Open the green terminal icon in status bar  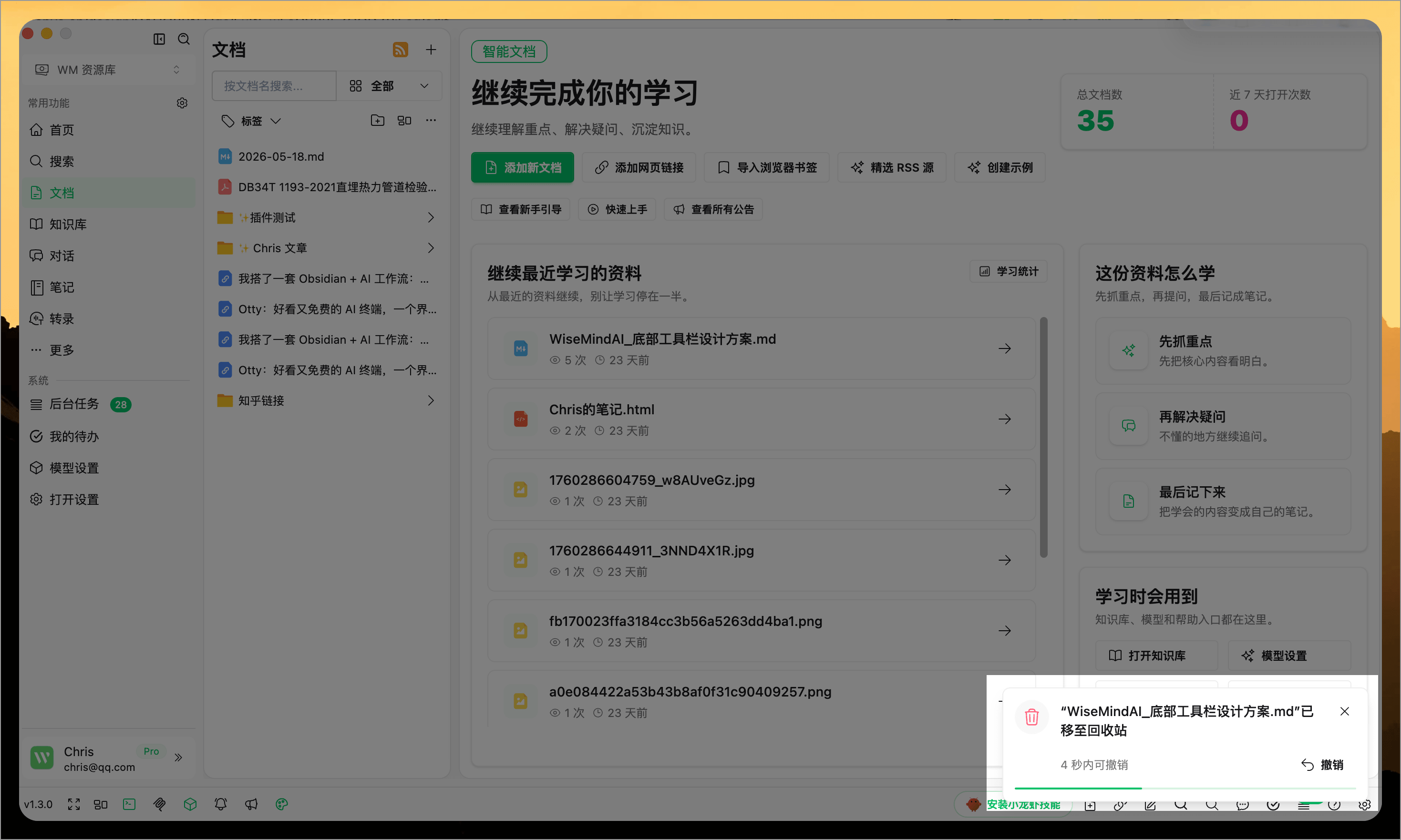click(129, 804)
